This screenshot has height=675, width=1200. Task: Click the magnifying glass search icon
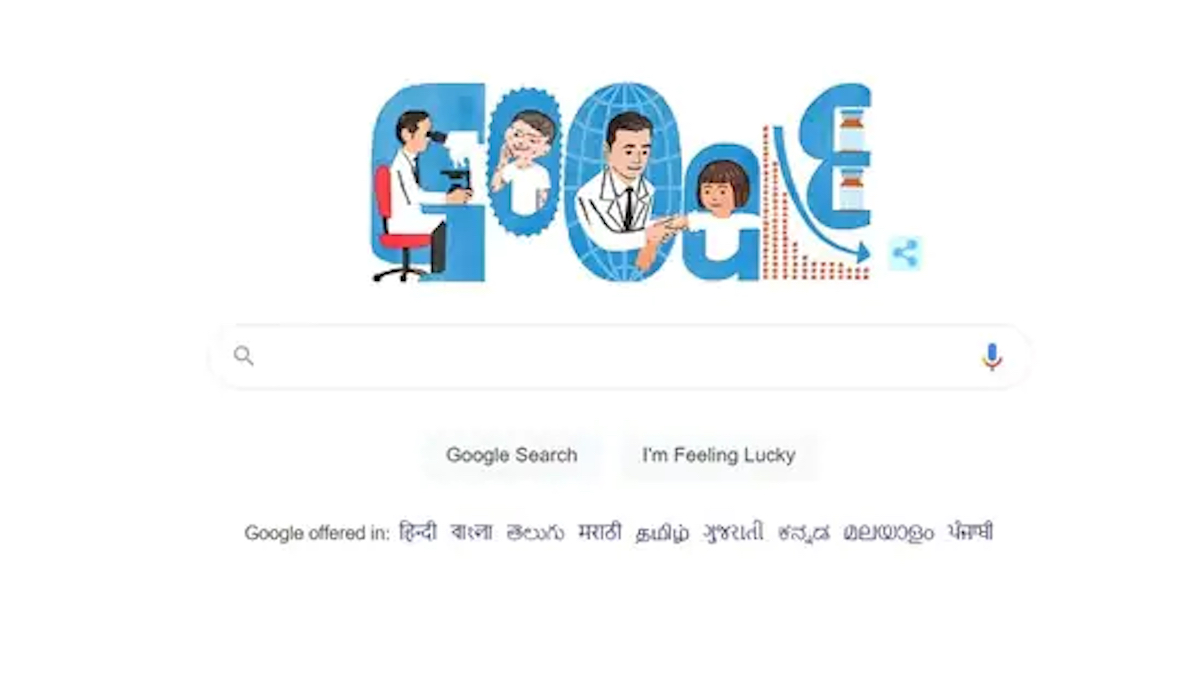click(x=244, y=355)
